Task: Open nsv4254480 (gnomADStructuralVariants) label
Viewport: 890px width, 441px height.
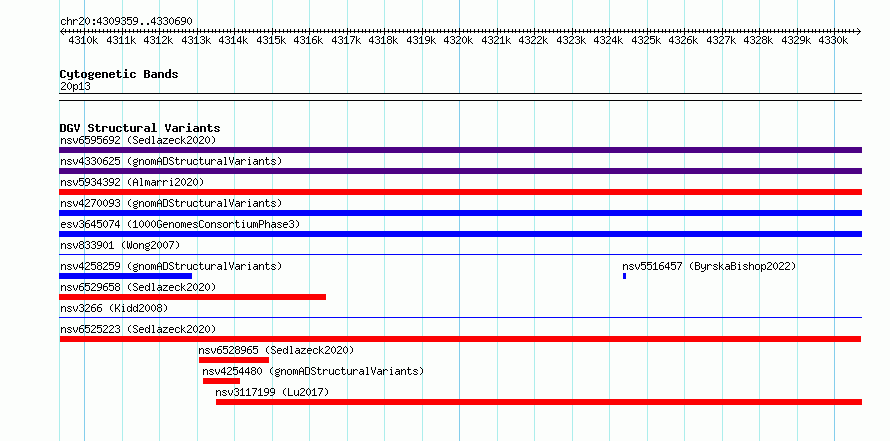Action: click(x=313, y=371)
